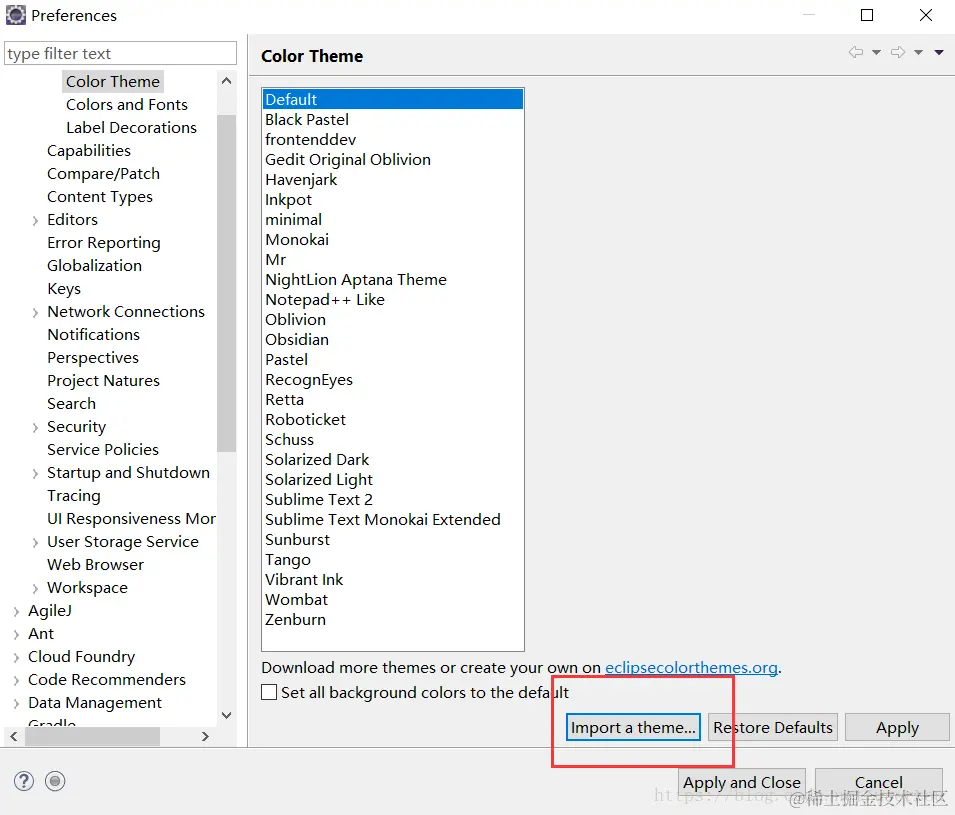Expand User Storage Service node
The width and height of the screenshot is (955, 815).
tap(35, 543)
